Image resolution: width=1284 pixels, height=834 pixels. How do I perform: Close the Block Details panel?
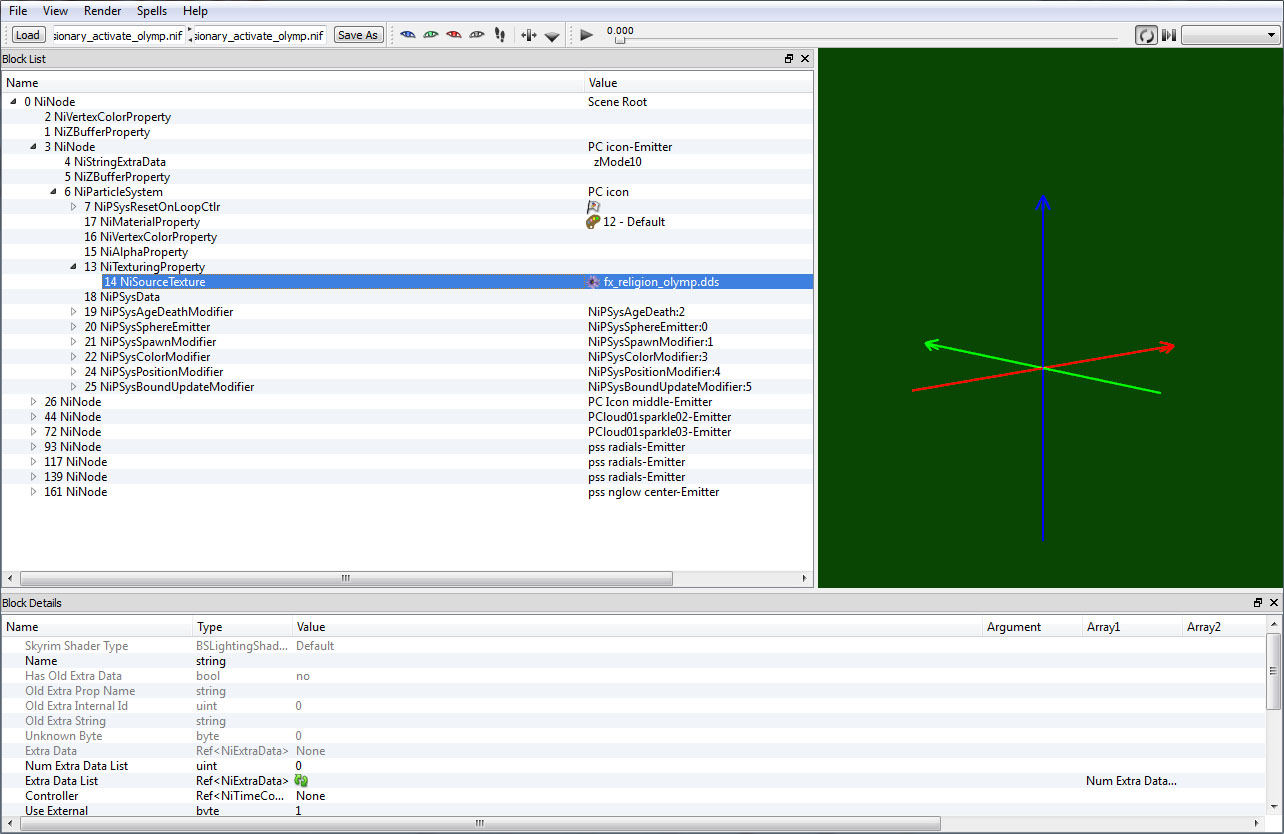click(x=1274, y=603)
